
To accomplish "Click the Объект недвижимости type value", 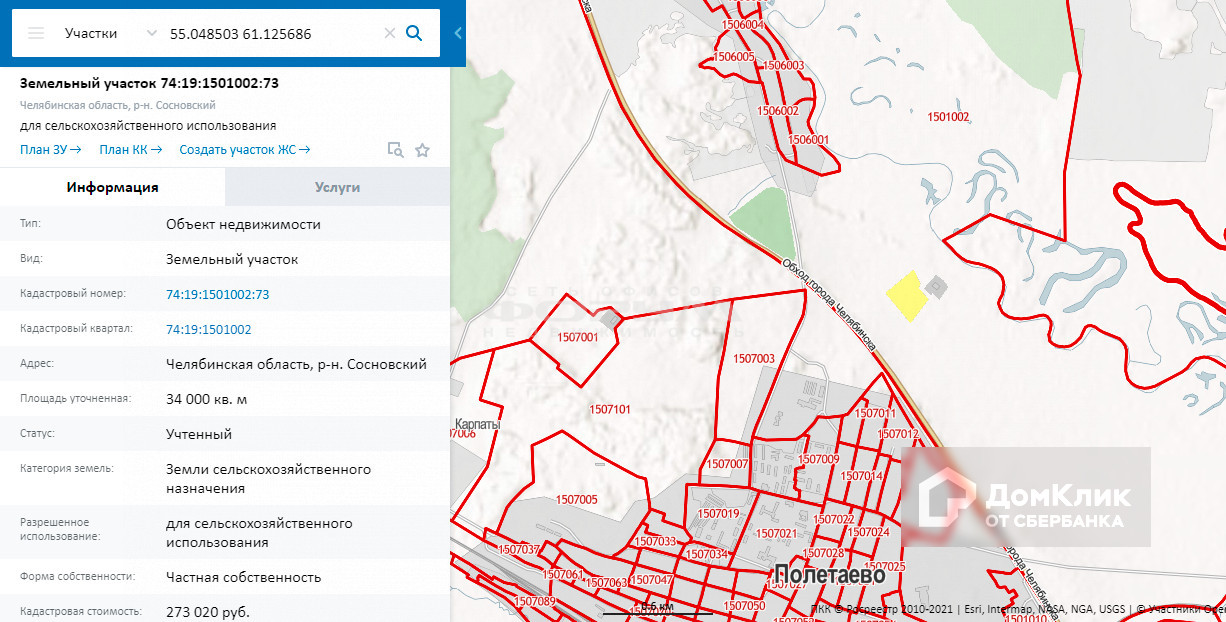I will (243, 224).
